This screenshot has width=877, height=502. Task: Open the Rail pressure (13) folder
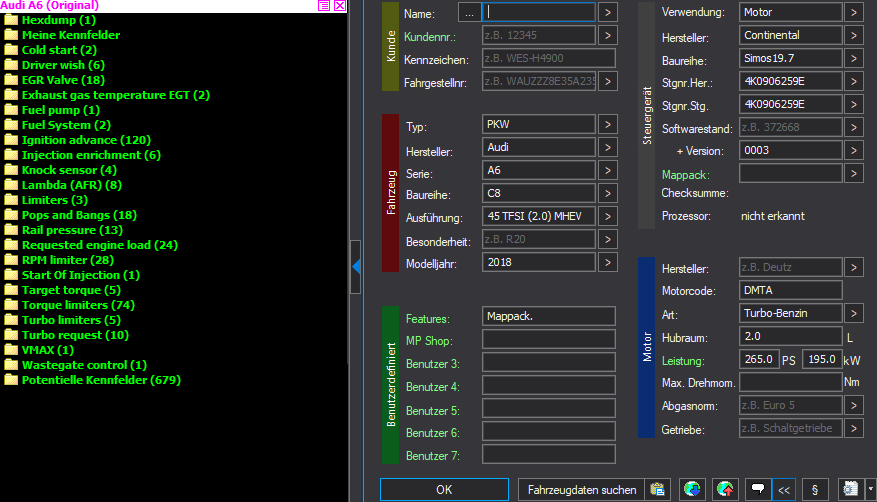tap(63, 230)
